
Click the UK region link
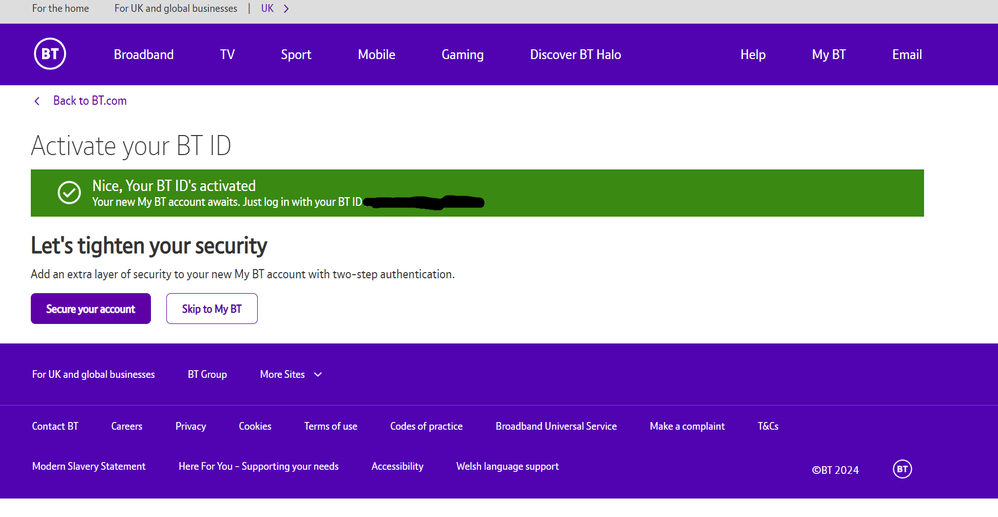coord(267,8)
